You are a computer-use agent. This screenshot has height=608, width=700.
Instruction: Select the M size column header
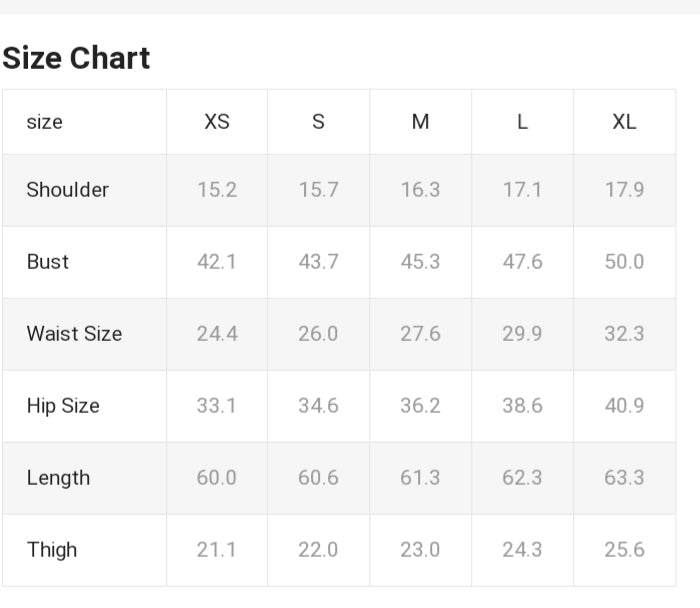[x=420, y=122]
